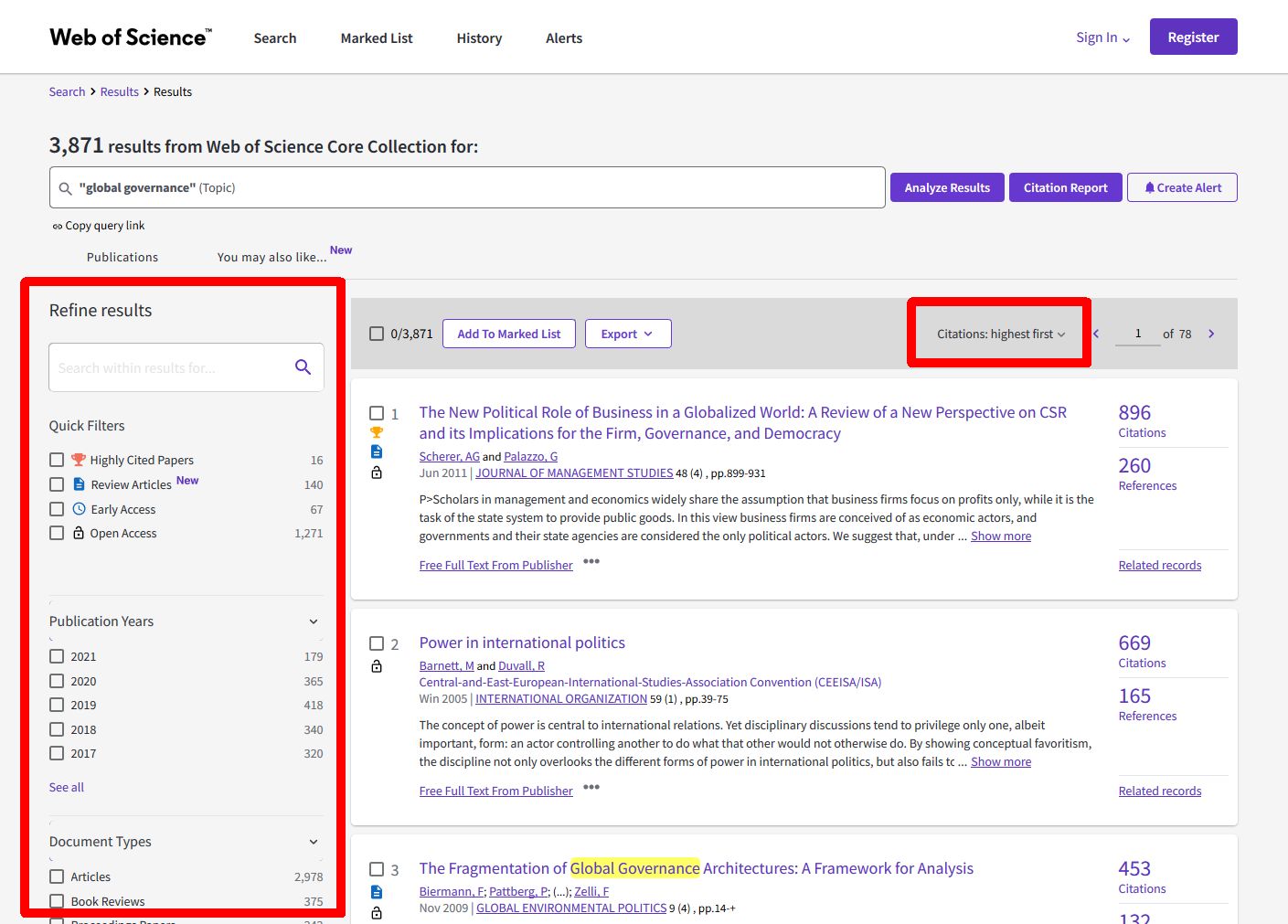
Task: Open Related records link for result 2
Action: tap(1160, 791)
